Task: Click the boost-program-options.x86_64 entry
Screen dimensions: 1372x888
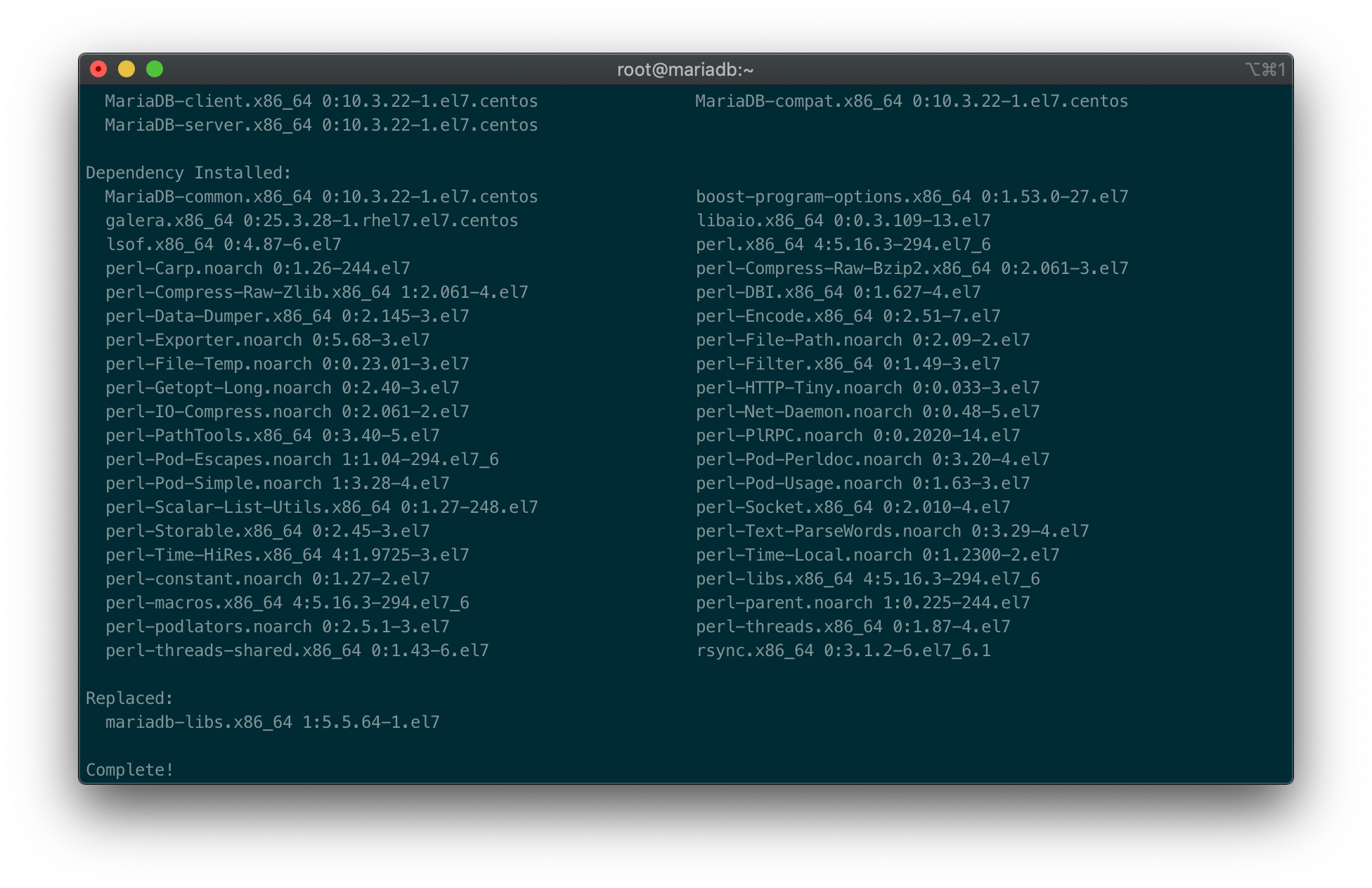Action: tap(912, 197)
